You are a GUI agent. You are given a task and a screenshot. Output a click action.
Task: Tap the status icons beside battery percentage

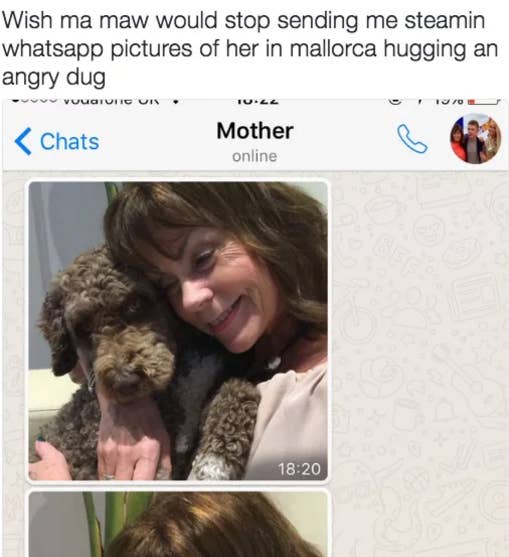coord(407,101)
